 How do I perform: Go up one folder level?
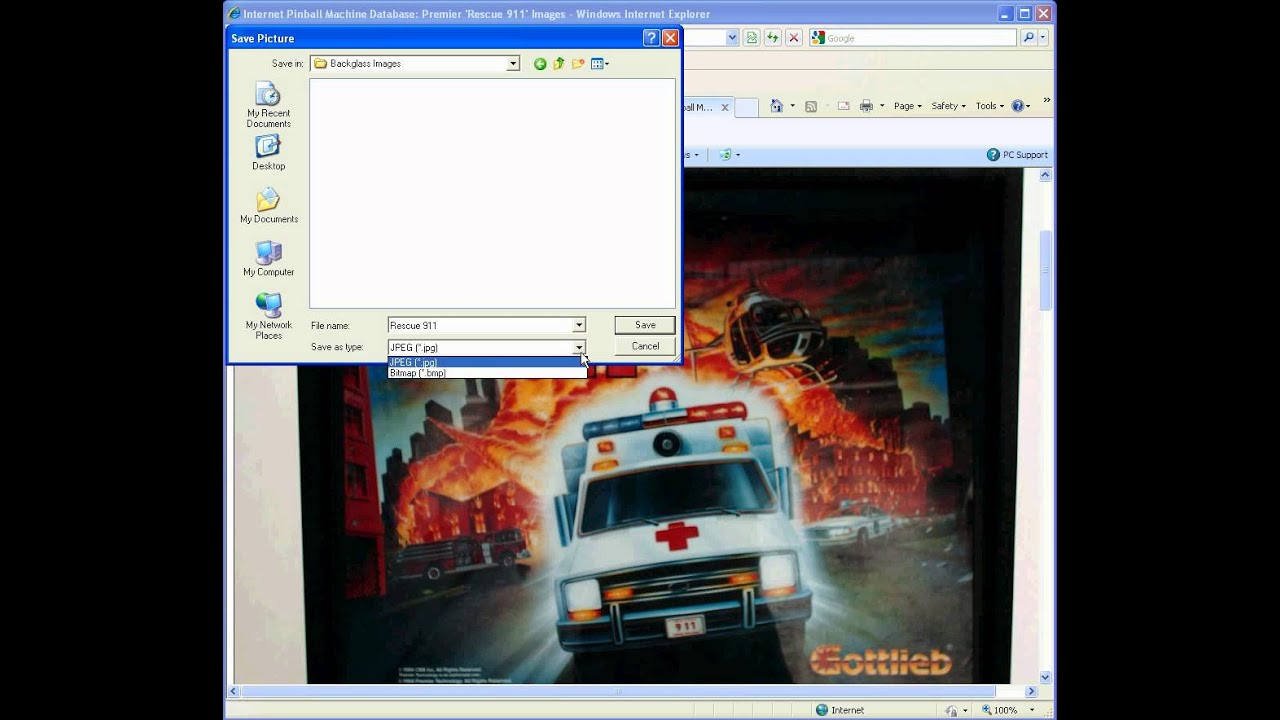coord(559,64)
